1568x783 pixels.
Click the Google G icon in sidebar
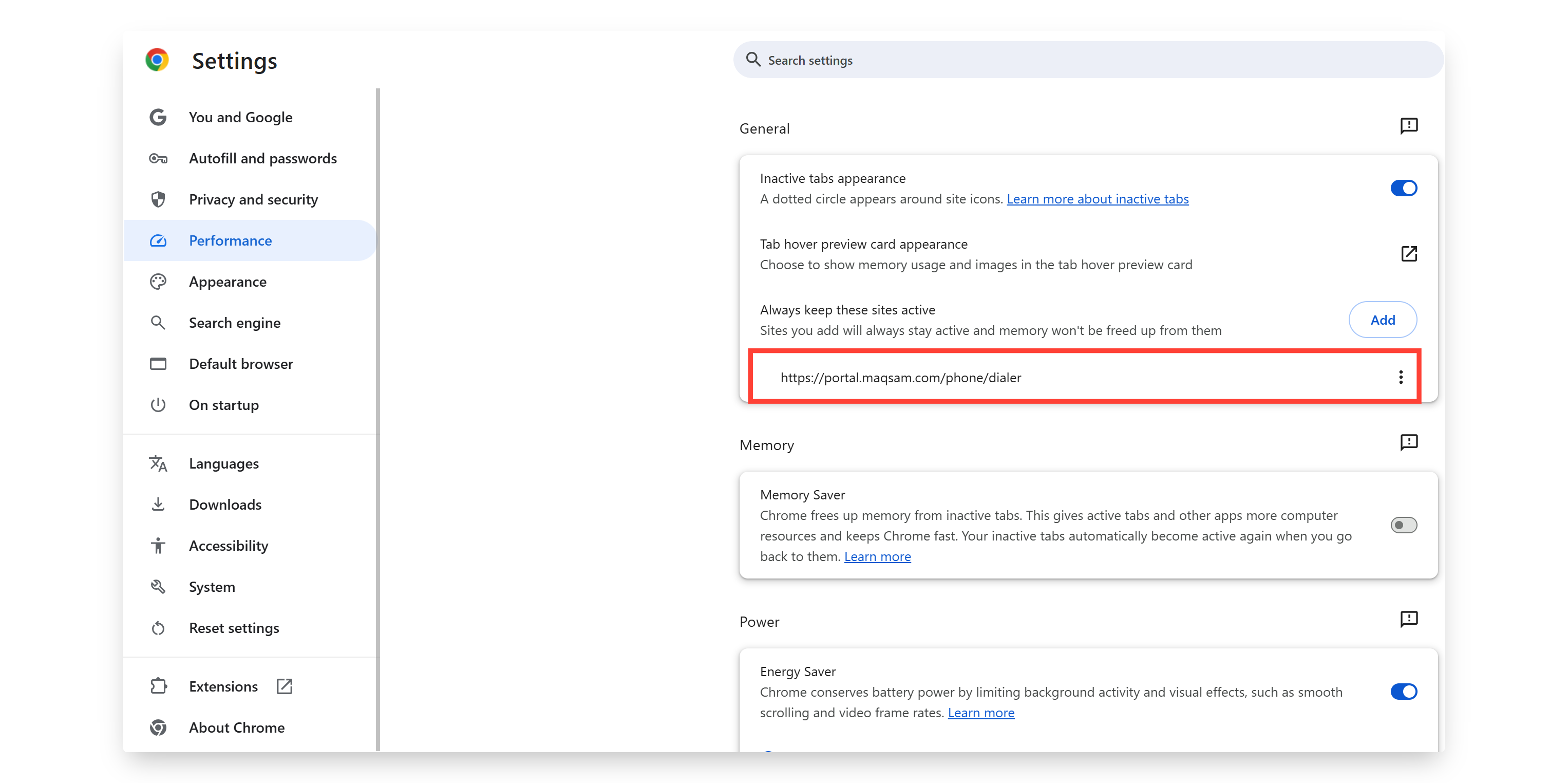pyautogui.click(x=158, y=117)
